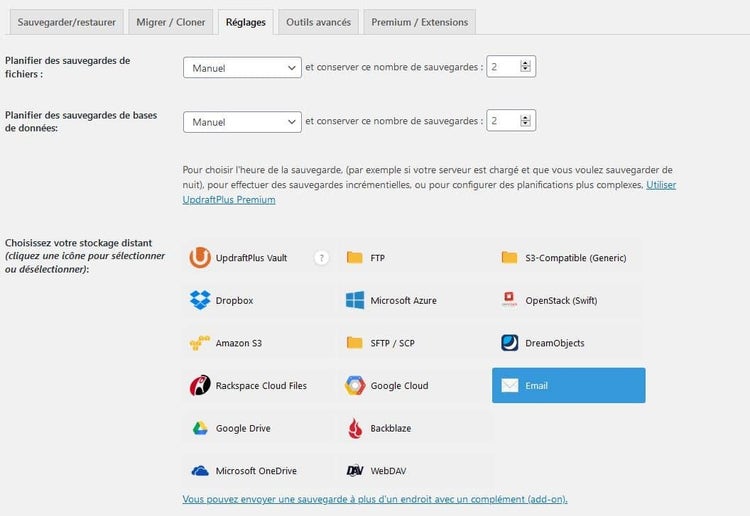The width and height of the screenshot is (750, 516).
Task: Open the UpdraftPlus Vault help question mark
Action: (321, 258)
